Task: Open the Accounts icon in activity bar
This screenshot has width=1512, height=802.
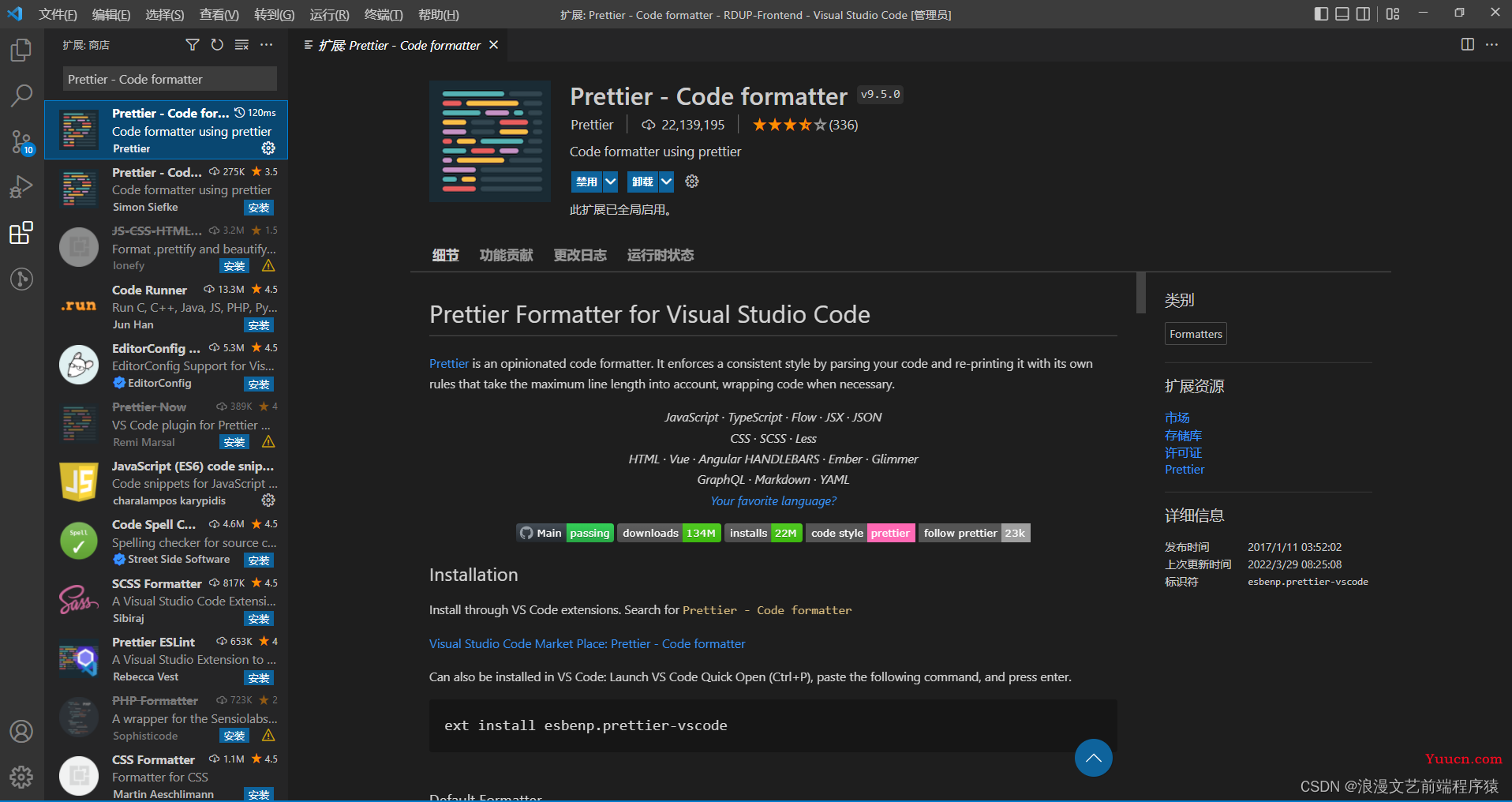Action: pos(21,731)
